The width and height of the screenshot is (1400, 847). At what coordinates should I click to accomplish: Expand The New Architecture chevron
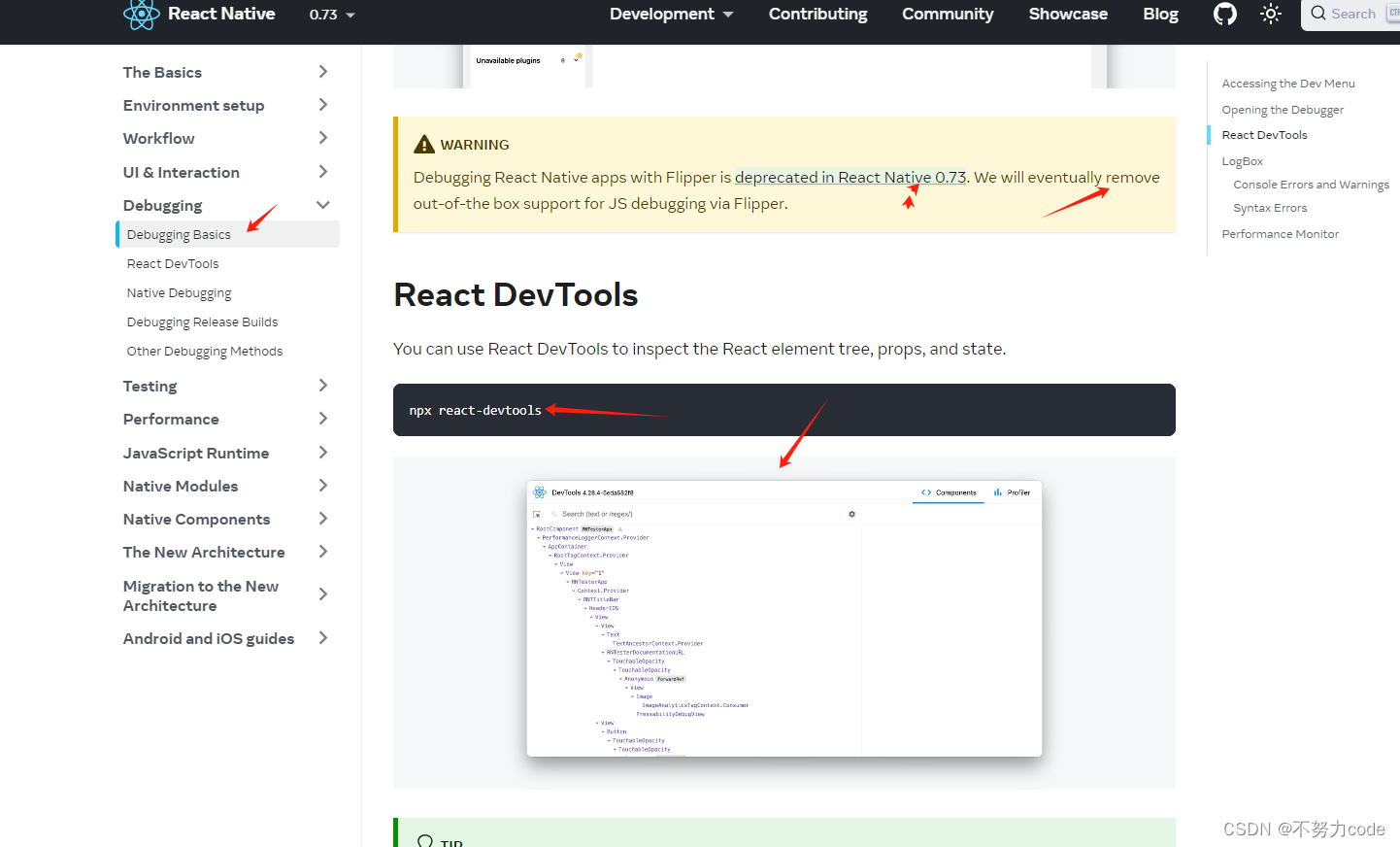point(323,552)
